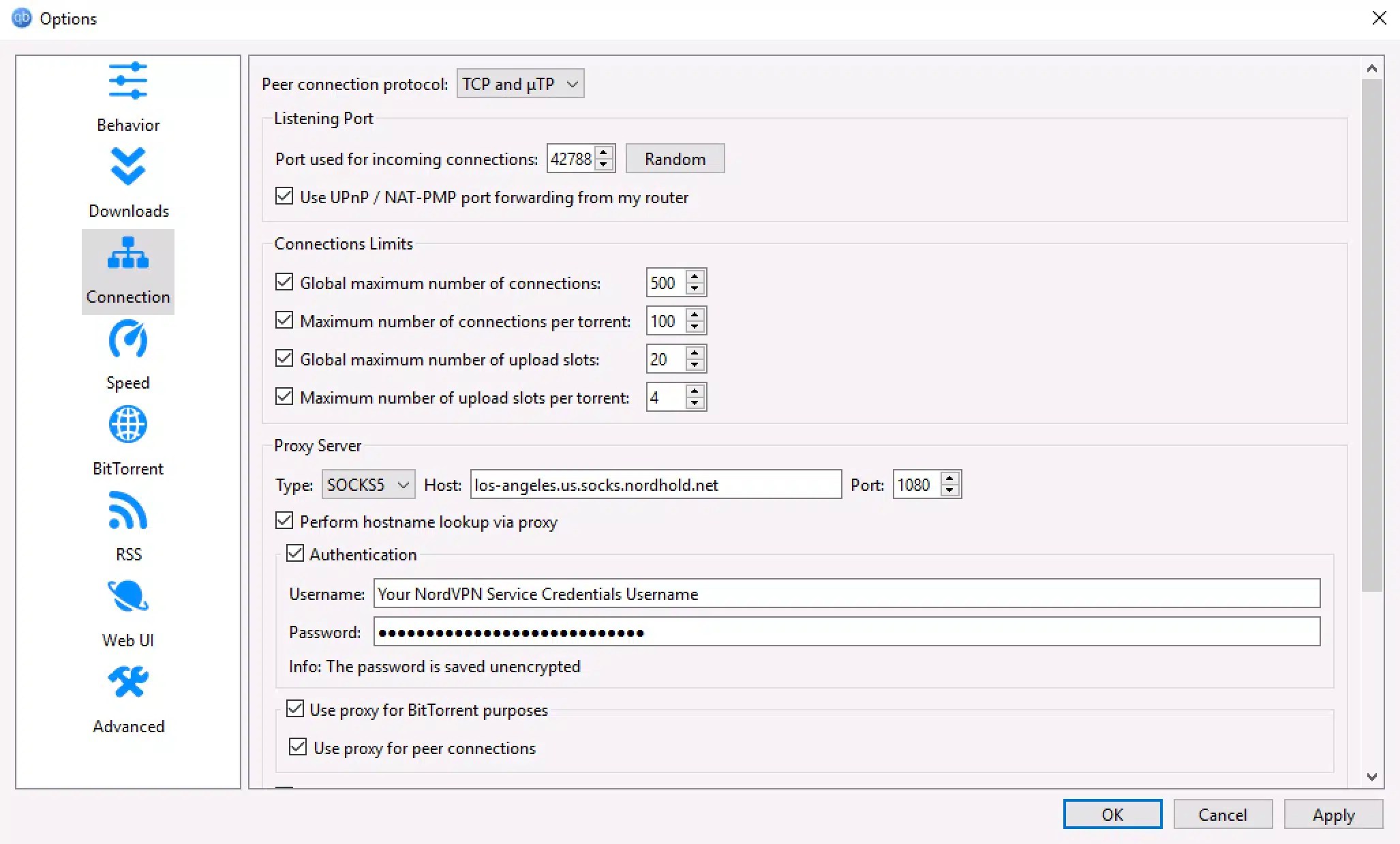
Task: Disable UPnP / NAT-PMP port forwarding
Action: pyautogui.click(x=284, y=196)
